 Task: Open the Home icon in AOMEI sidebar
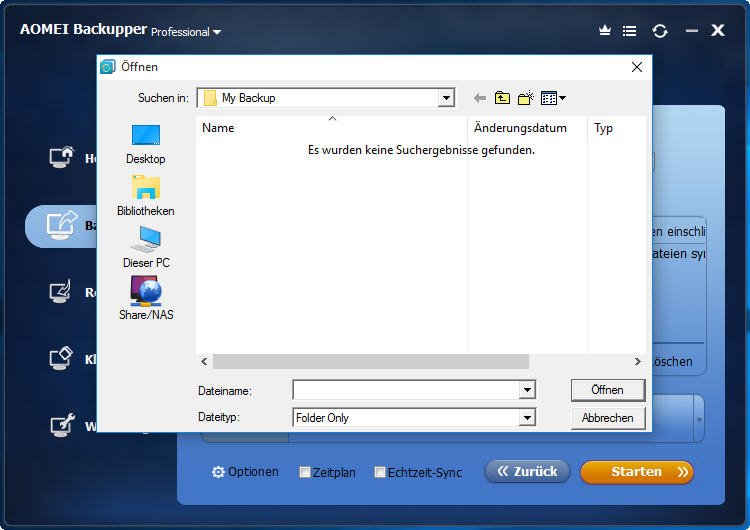pos(62,157)
